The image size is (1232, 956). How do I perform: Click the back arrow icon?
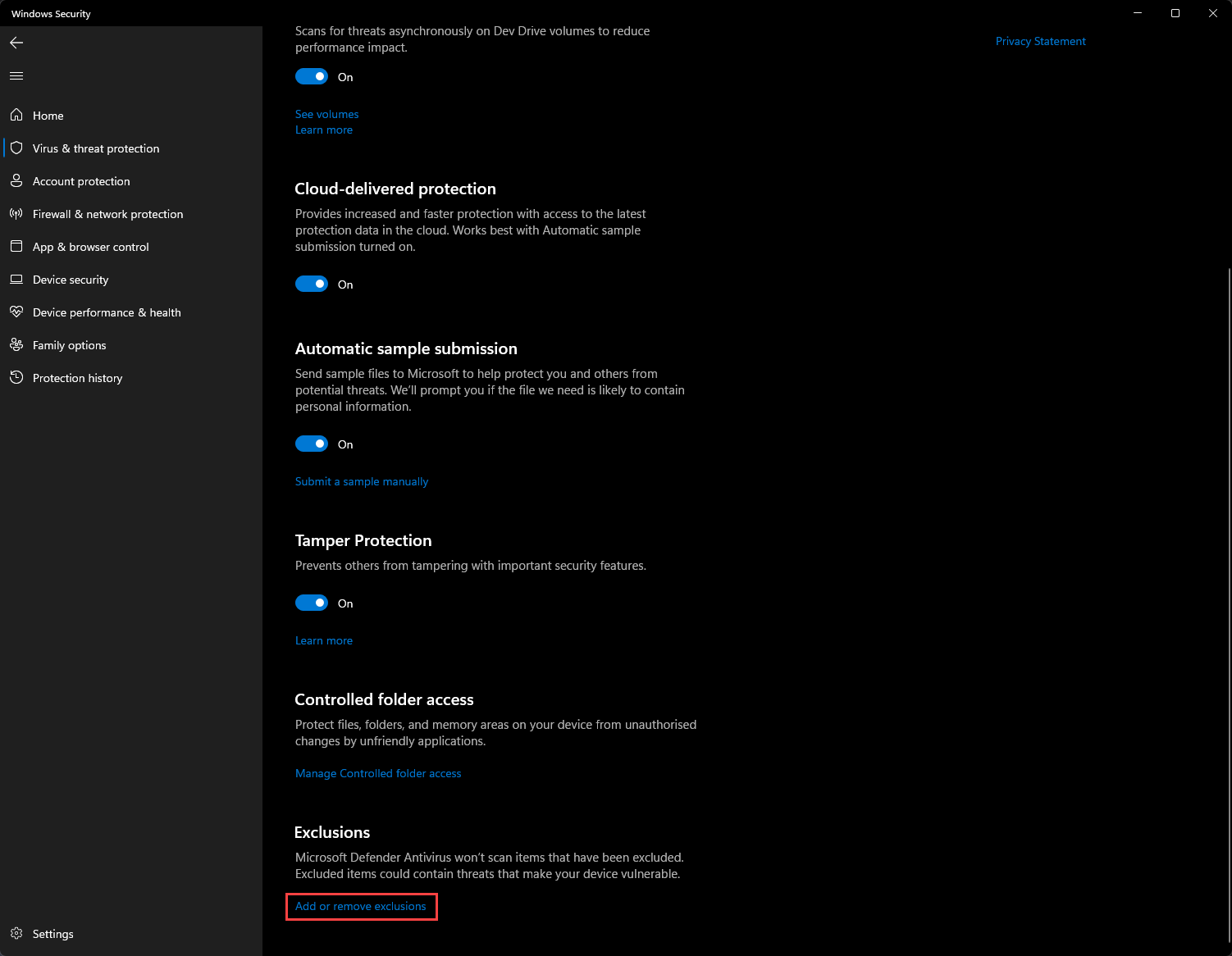(16, 43)
